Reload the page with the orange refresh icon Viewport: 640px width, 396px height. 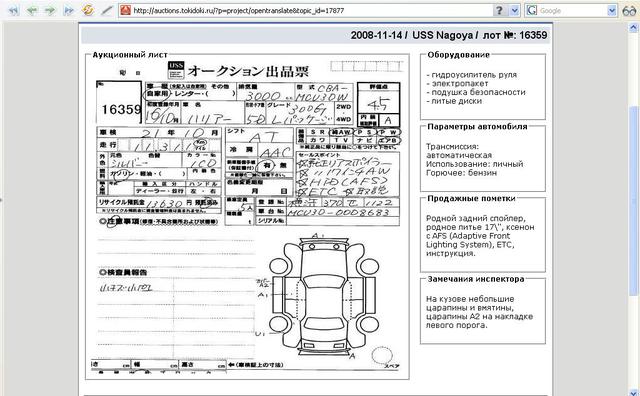(x=87, y=10)
